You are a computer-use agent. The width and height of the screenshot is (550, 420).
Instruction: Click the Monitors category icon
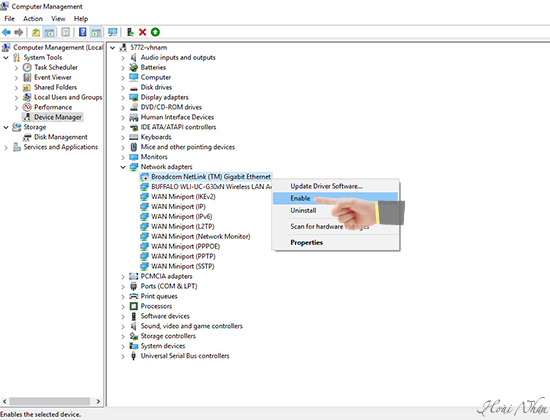pyautogui.click(x=133, y=157)
